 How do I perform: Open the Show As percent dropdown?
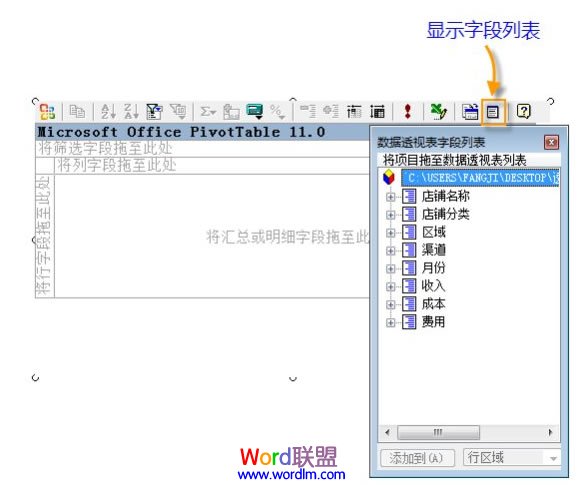point(278,112)
